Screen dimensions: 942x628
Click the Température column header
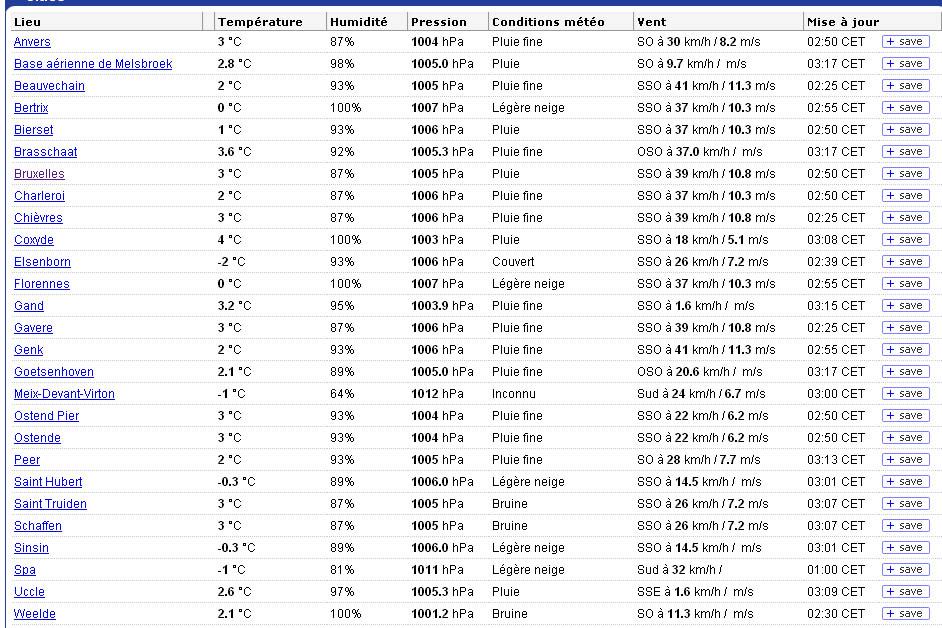coord(260,22)
